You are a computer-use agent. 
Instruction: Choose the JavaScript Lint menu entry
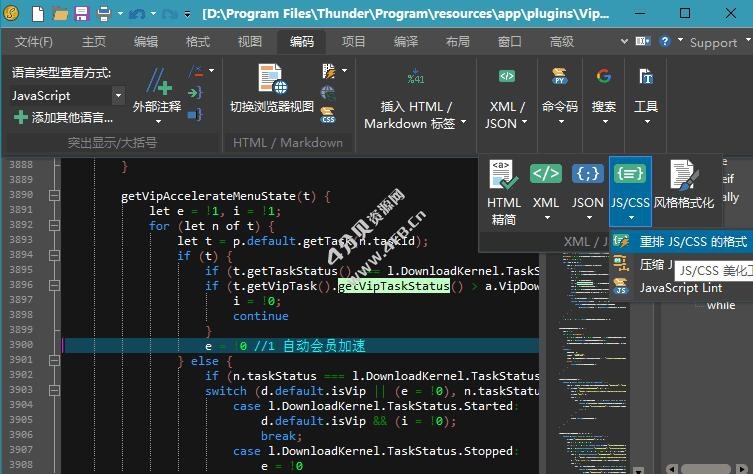click(x=681, y=288)
